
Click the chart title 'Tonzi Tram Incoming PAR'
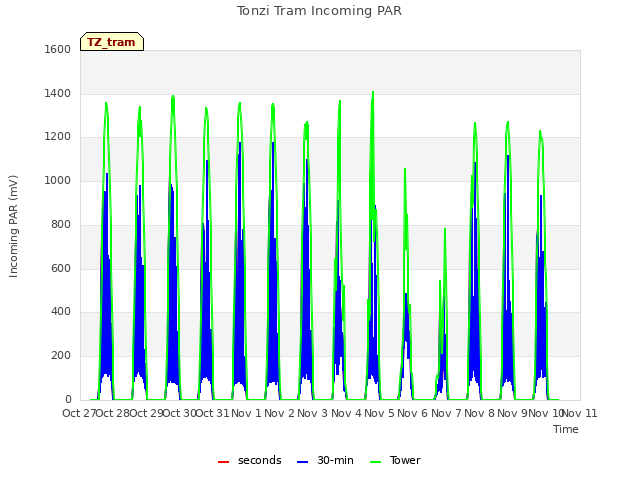click(x=319, y=11)
